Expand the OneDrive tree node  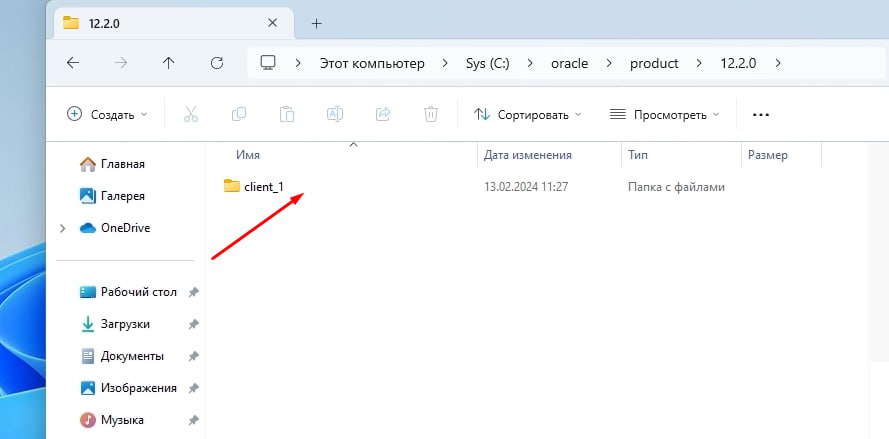click(62, 229)
